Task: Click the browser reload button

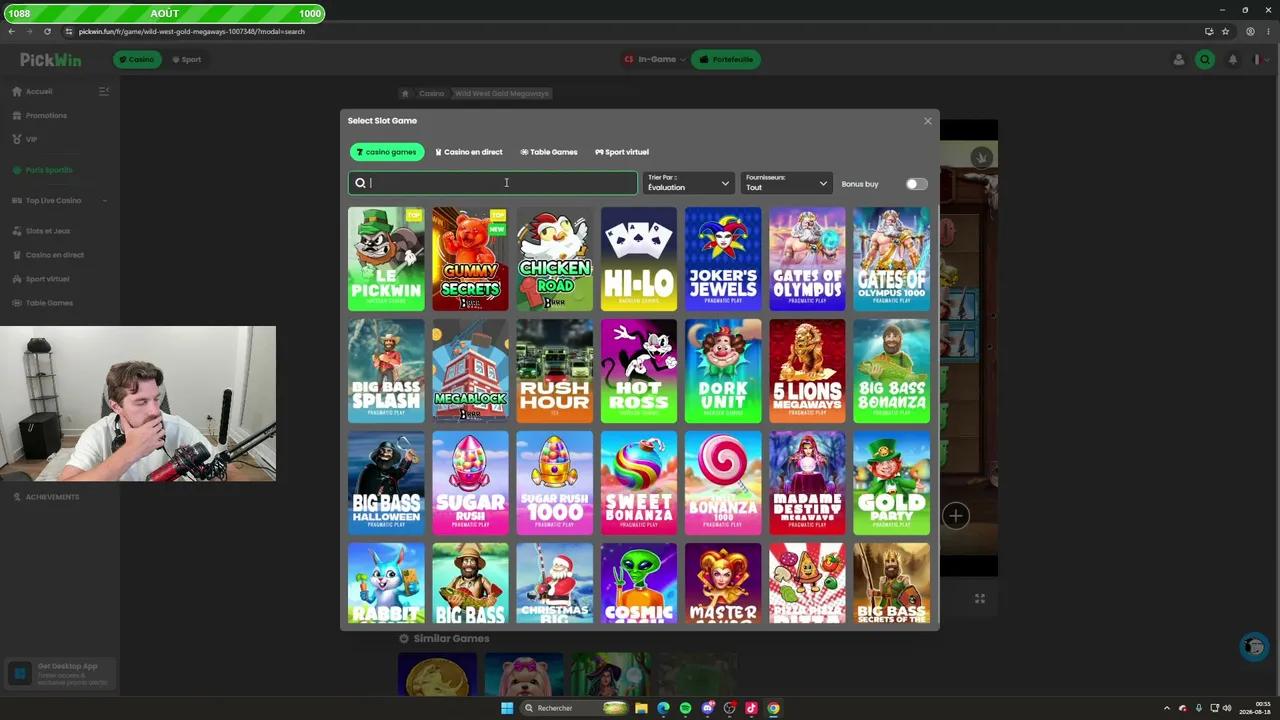Action: point(47,31)
